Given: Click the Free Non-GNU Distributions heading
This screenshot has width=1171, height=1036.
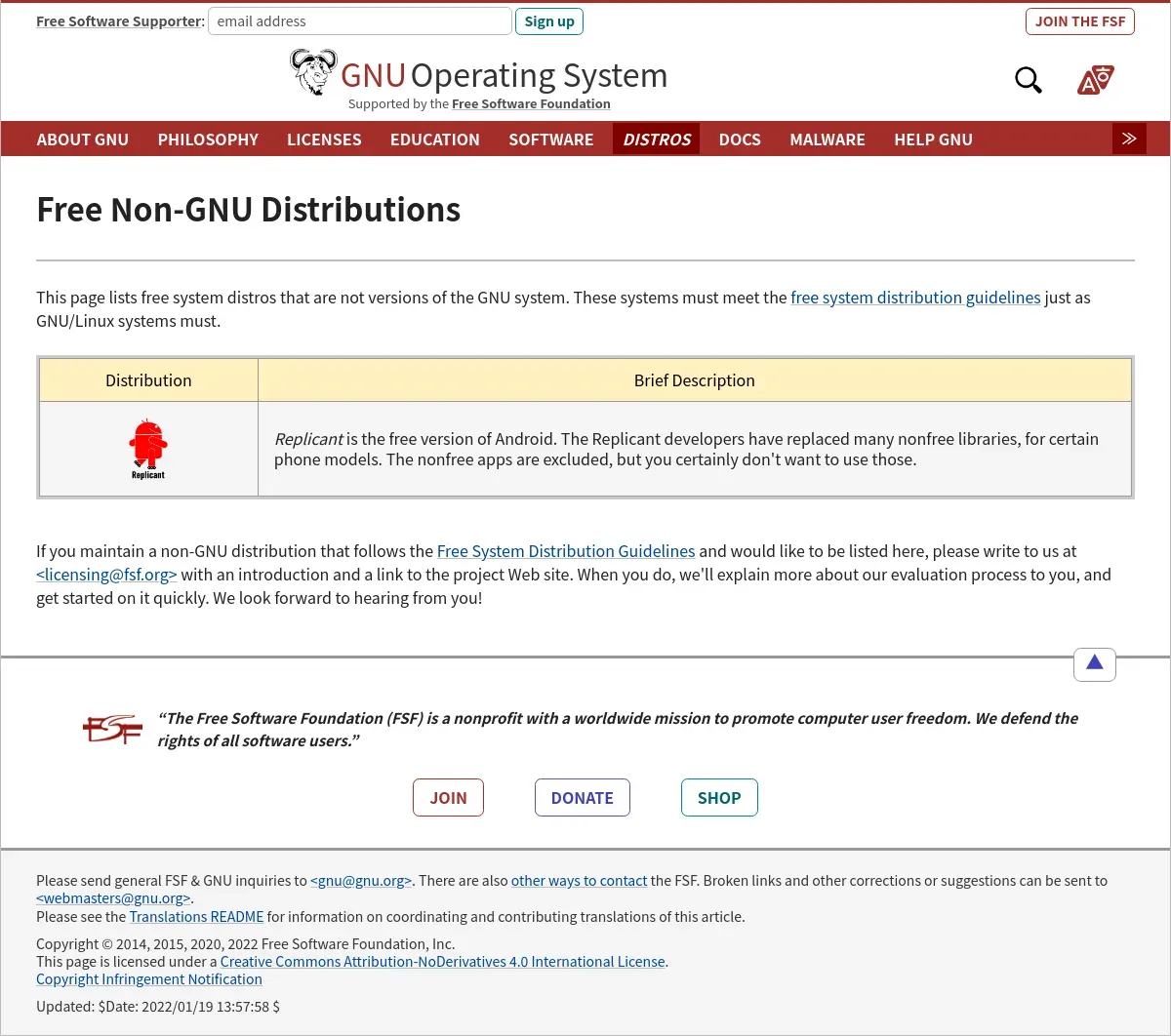Looking at the screenshot, I should (x=249, y=210).
